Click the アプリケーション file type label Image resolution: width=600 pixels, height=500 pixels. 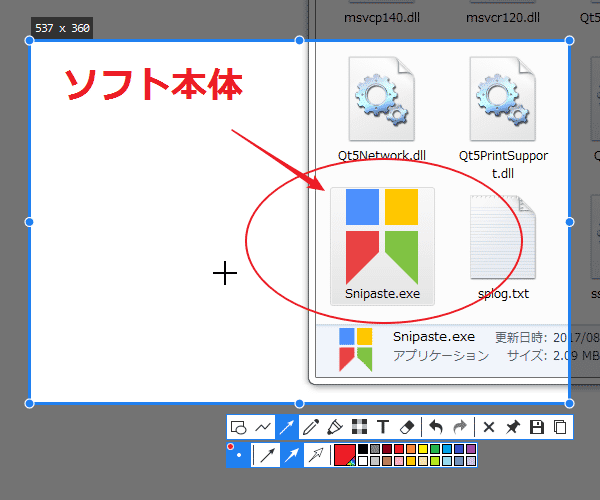[441, 355]
